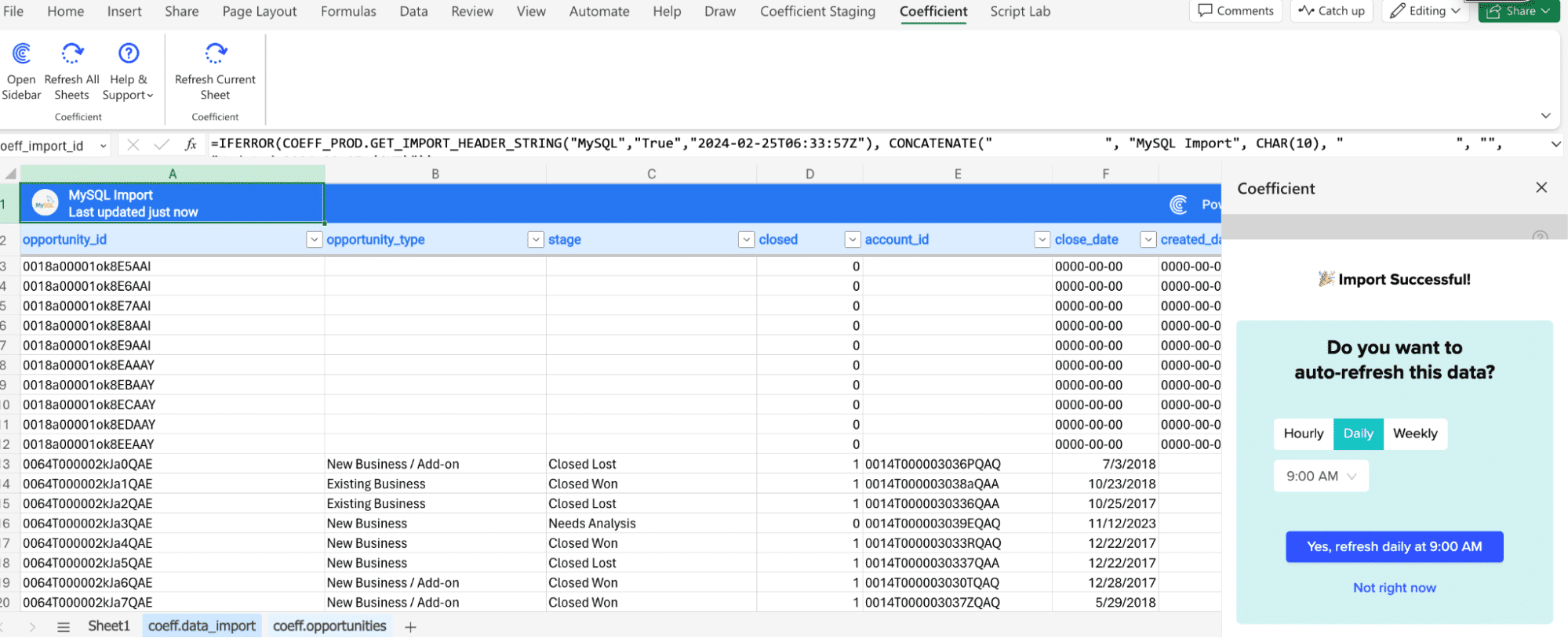The height and width of the screenshot is (638, 1568).
Task: Open stage column filter dropdown
Action: coord(747,239)
